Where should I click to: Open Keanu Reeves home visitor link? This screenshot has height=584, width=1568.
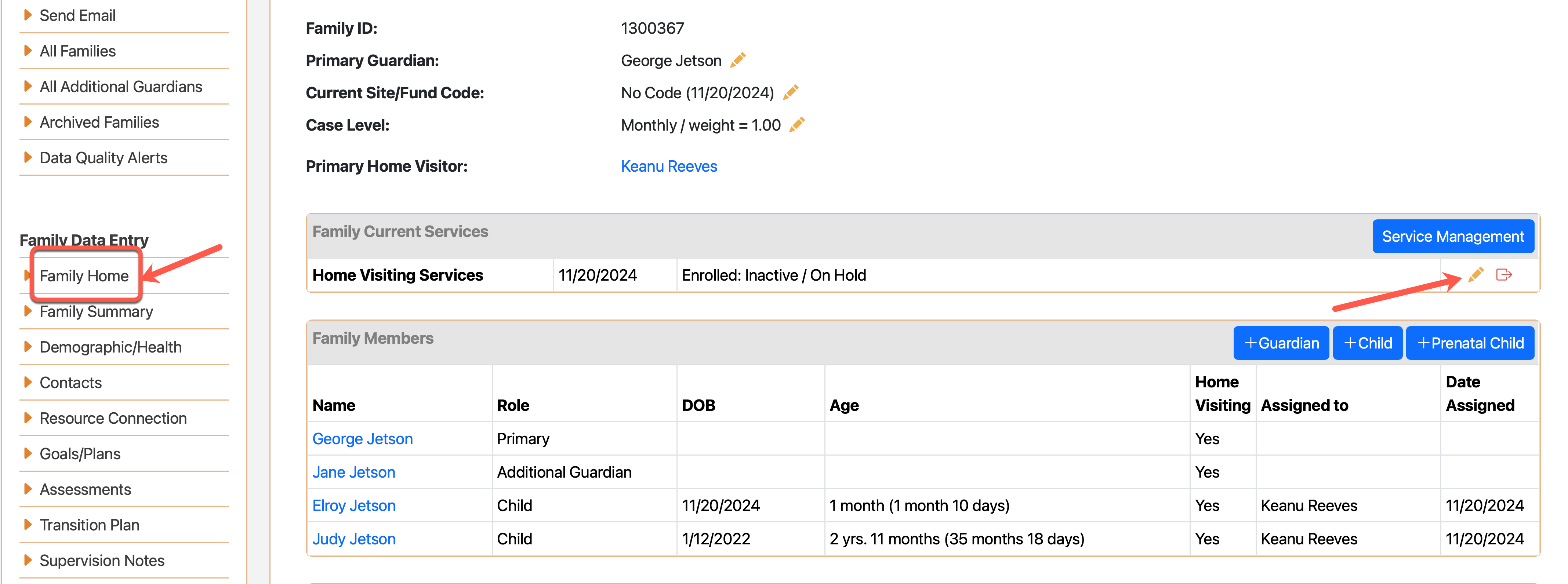[x=669, y=166]
